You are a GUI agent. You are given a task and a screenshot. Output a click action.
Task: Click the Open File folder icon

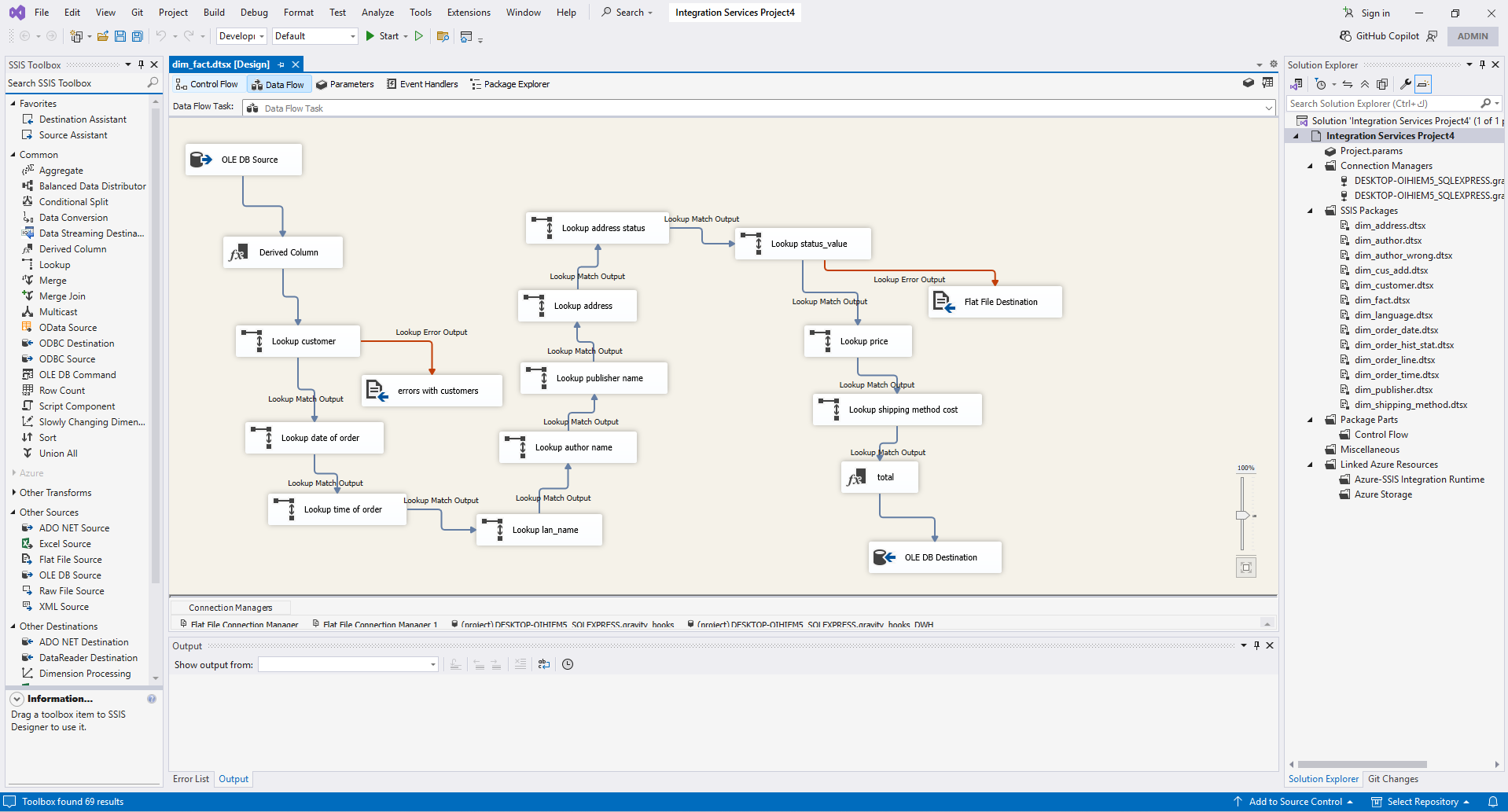103,36
